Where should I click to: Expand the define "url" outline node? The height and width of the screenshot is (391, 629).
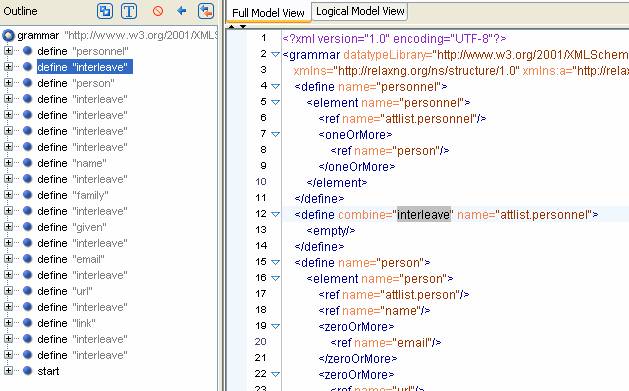pyautogui.click(x=8, y=291)
